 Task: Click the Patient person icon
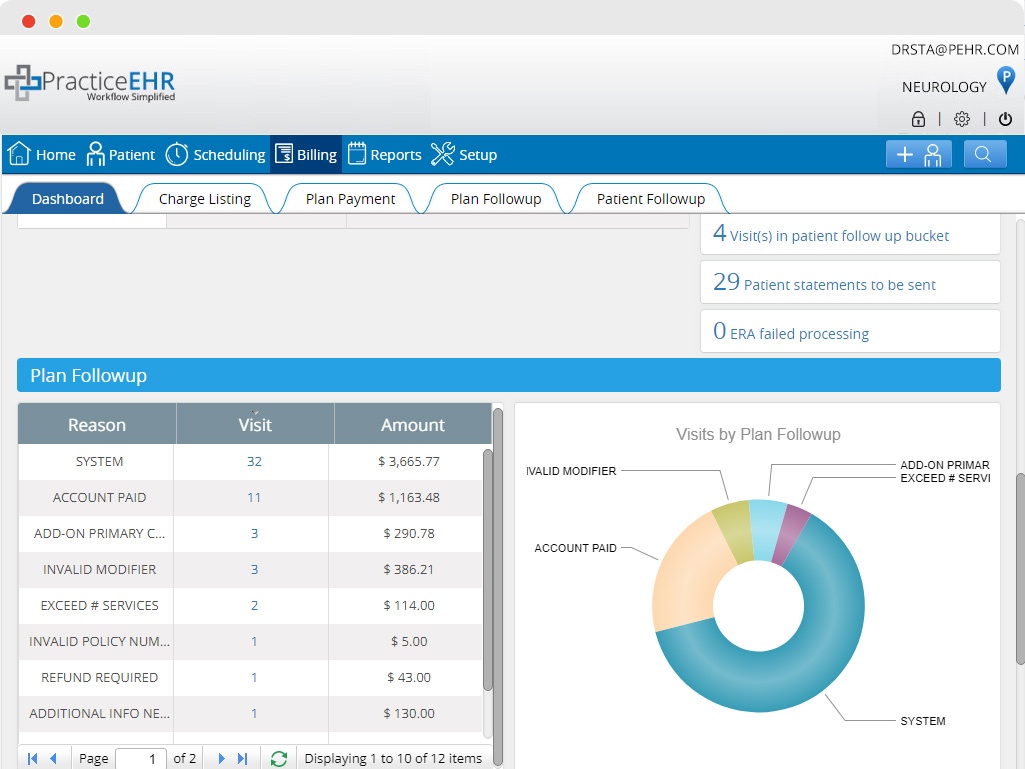tap(95, 154)
